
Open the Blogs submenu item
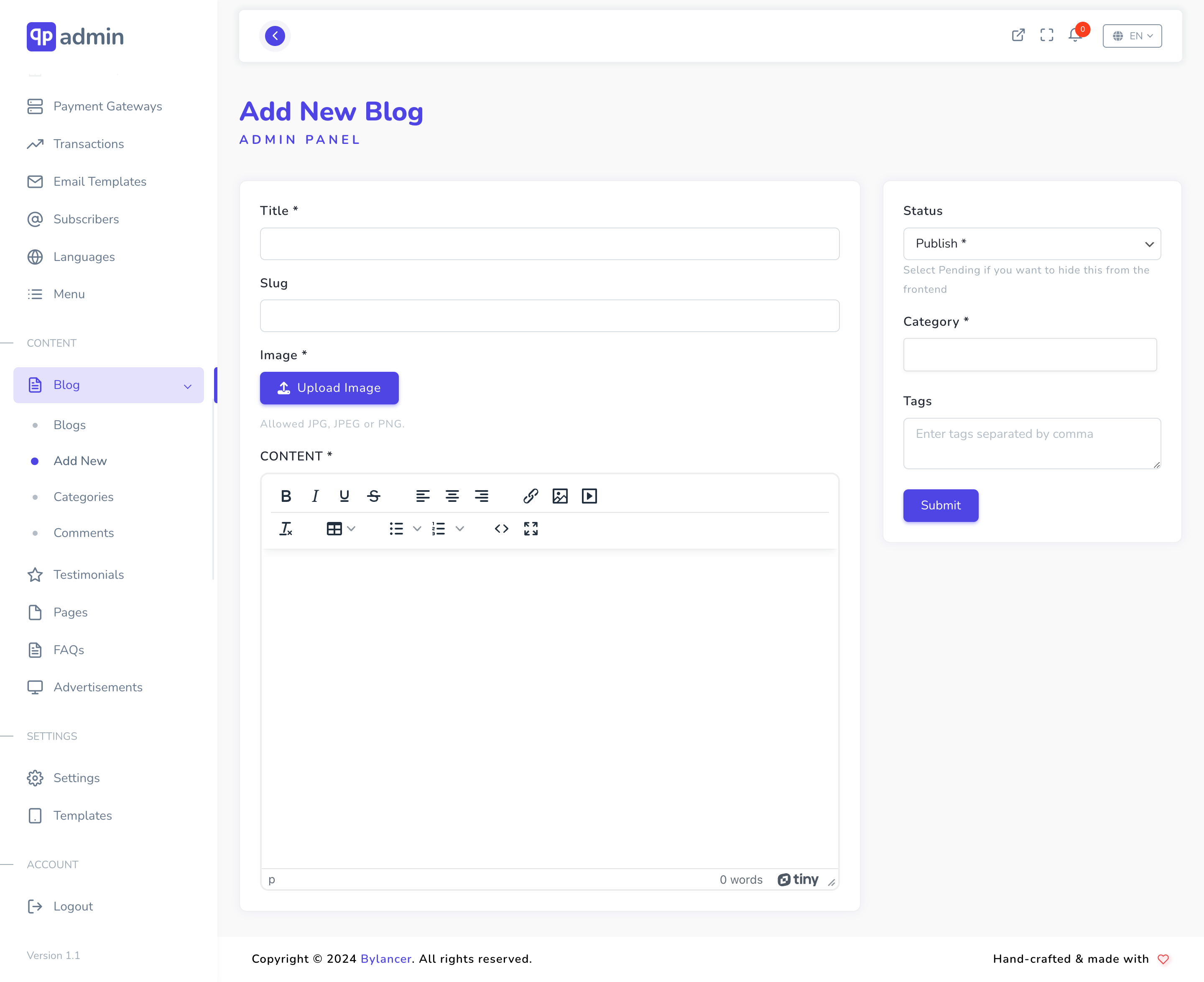(x=69, y=425)
